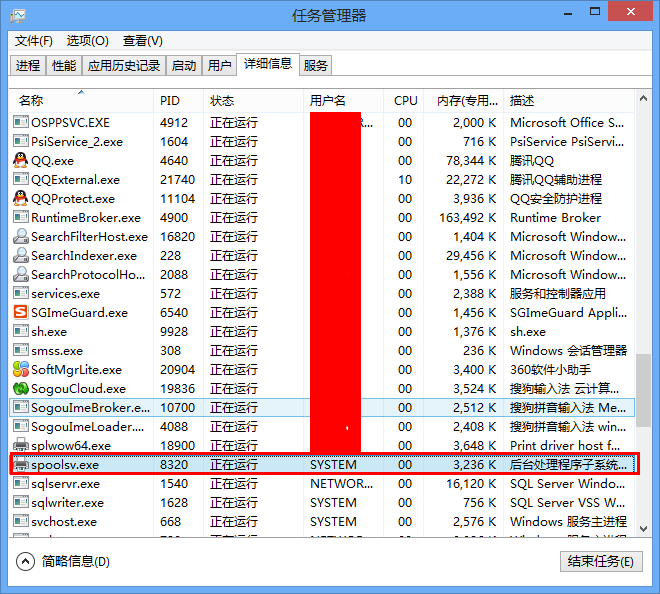Viewport: 660px width, 594px height.
Task: Click the SoftMgrLite.exe colorful icon
Action: tap(20, 370)
